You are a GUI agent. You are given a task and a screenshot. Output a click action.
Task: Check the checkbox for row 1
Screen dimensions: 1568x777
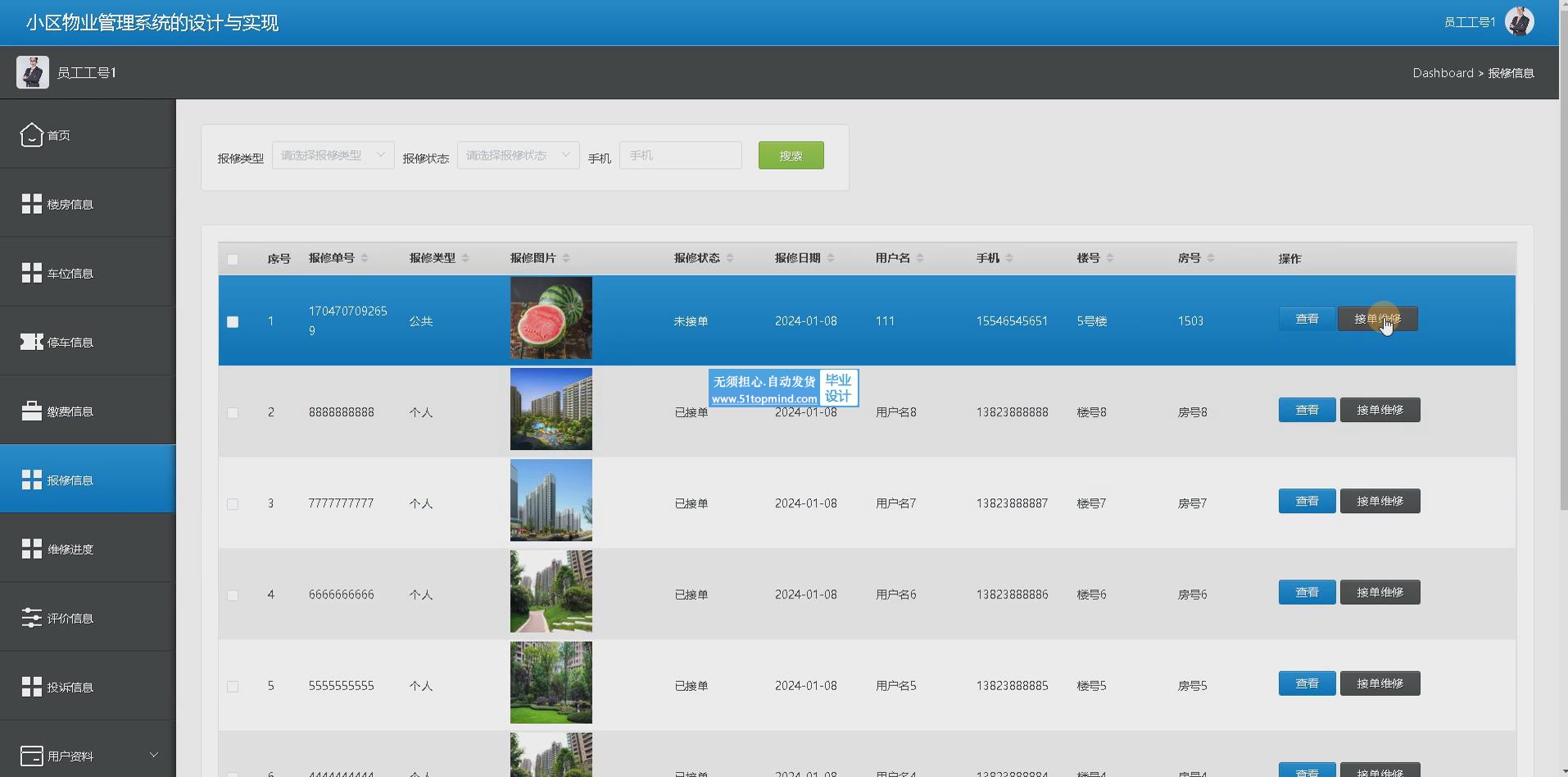pyautogui.click(x=233, y=321)
